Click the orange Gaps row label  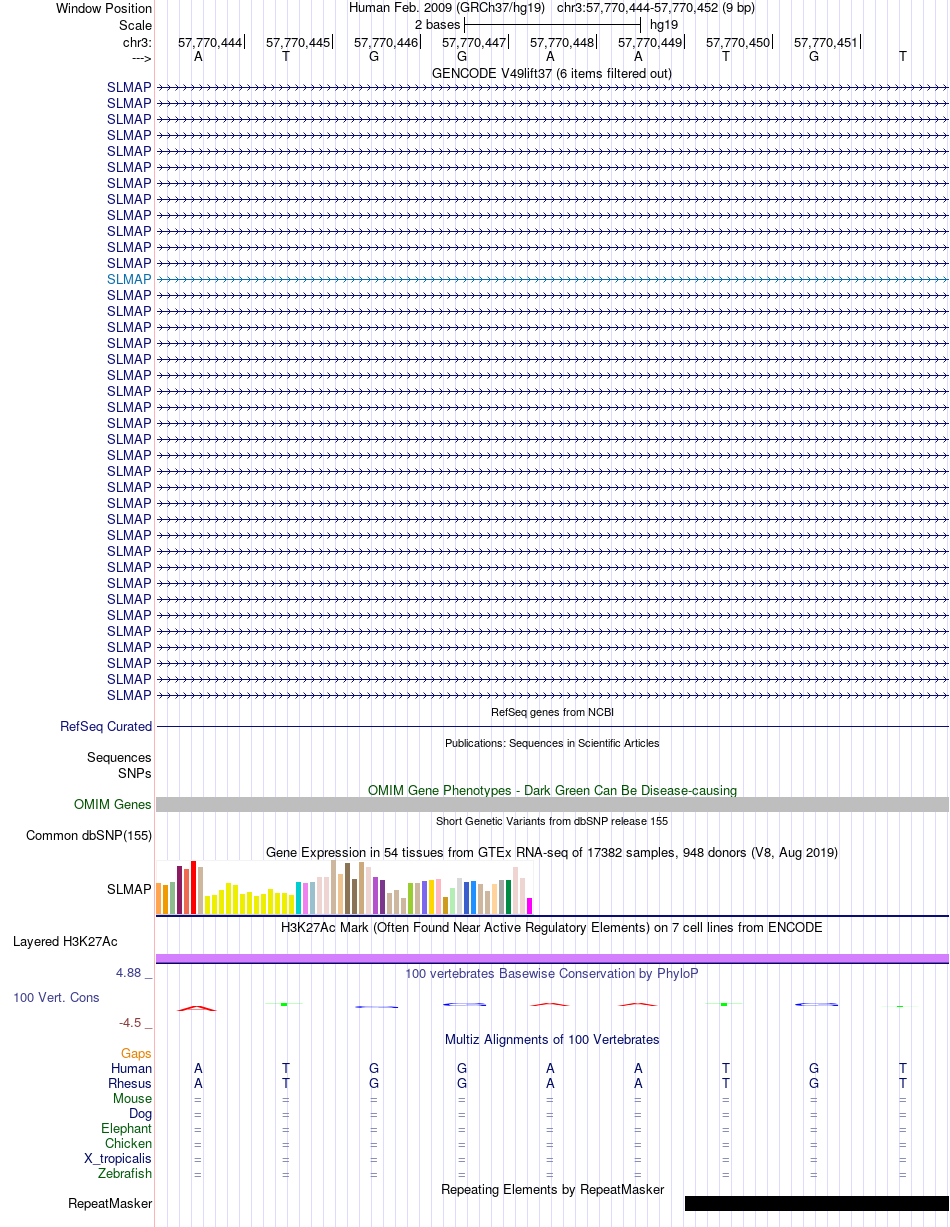(136, 1053)
